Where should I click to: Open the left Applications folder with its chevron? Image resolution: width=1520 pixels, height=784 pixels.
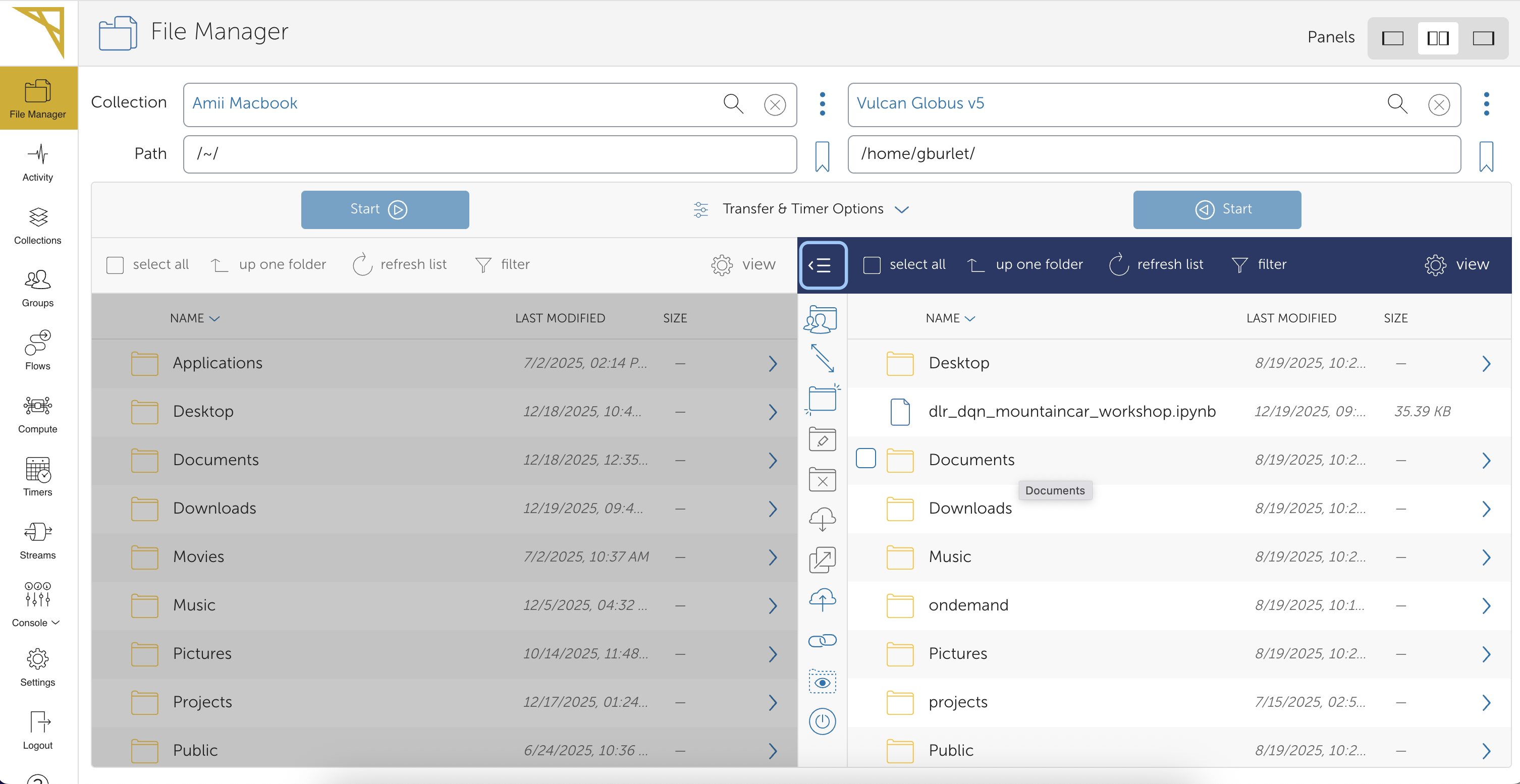(773, 363)
